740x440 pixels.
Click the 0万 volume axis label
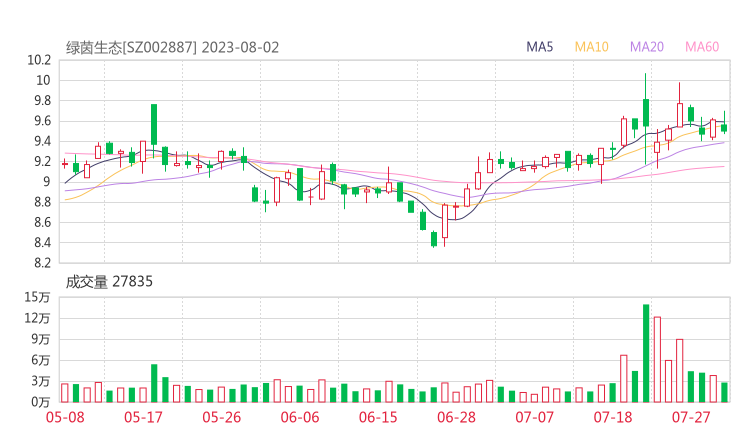(x=41, y=402)
